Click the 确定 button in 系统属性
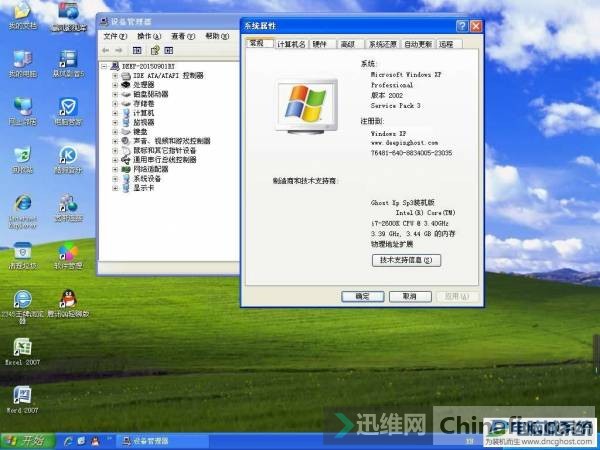 [362, 296]
